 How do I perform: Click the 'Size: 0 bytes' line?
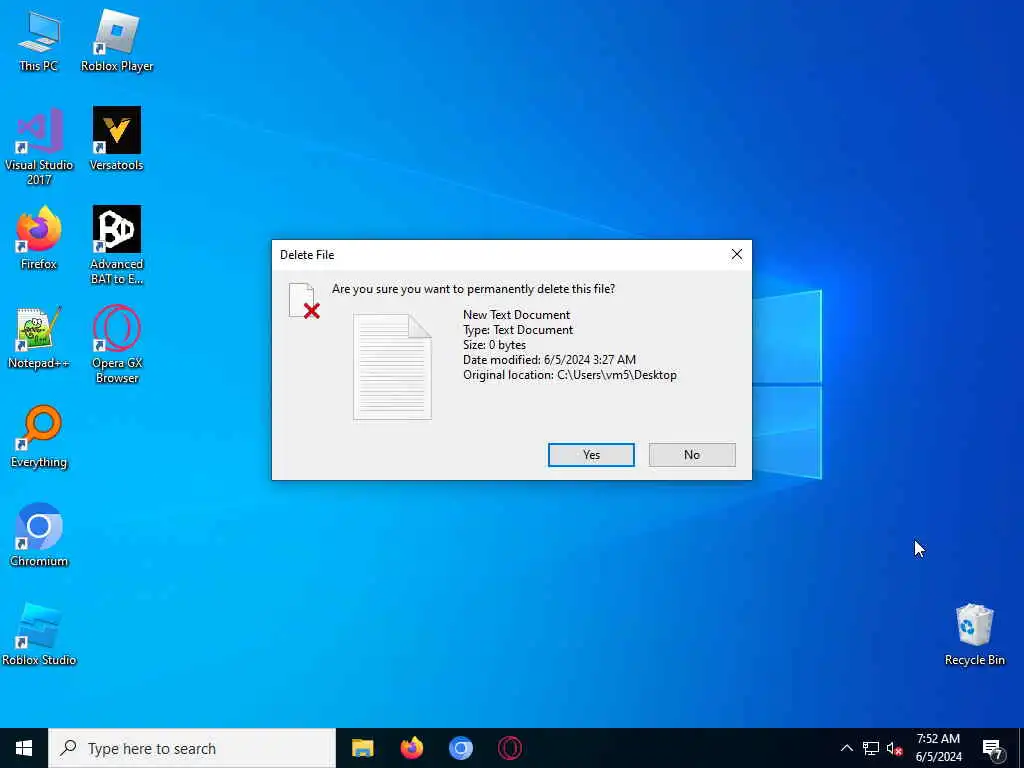click(x=494, y=345)
